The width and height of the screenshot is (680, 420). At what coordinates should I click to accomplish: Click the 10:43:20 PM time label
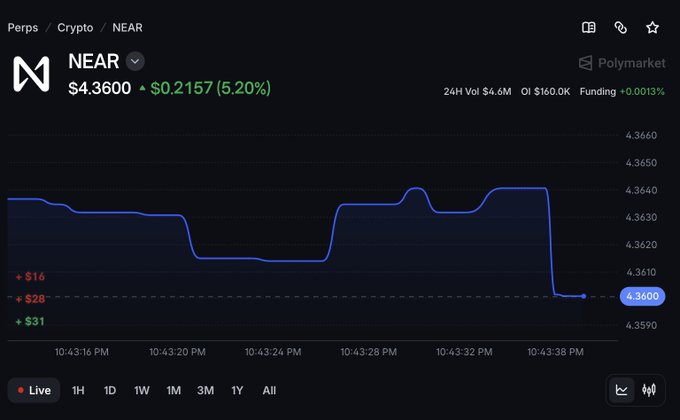point(177,352)
